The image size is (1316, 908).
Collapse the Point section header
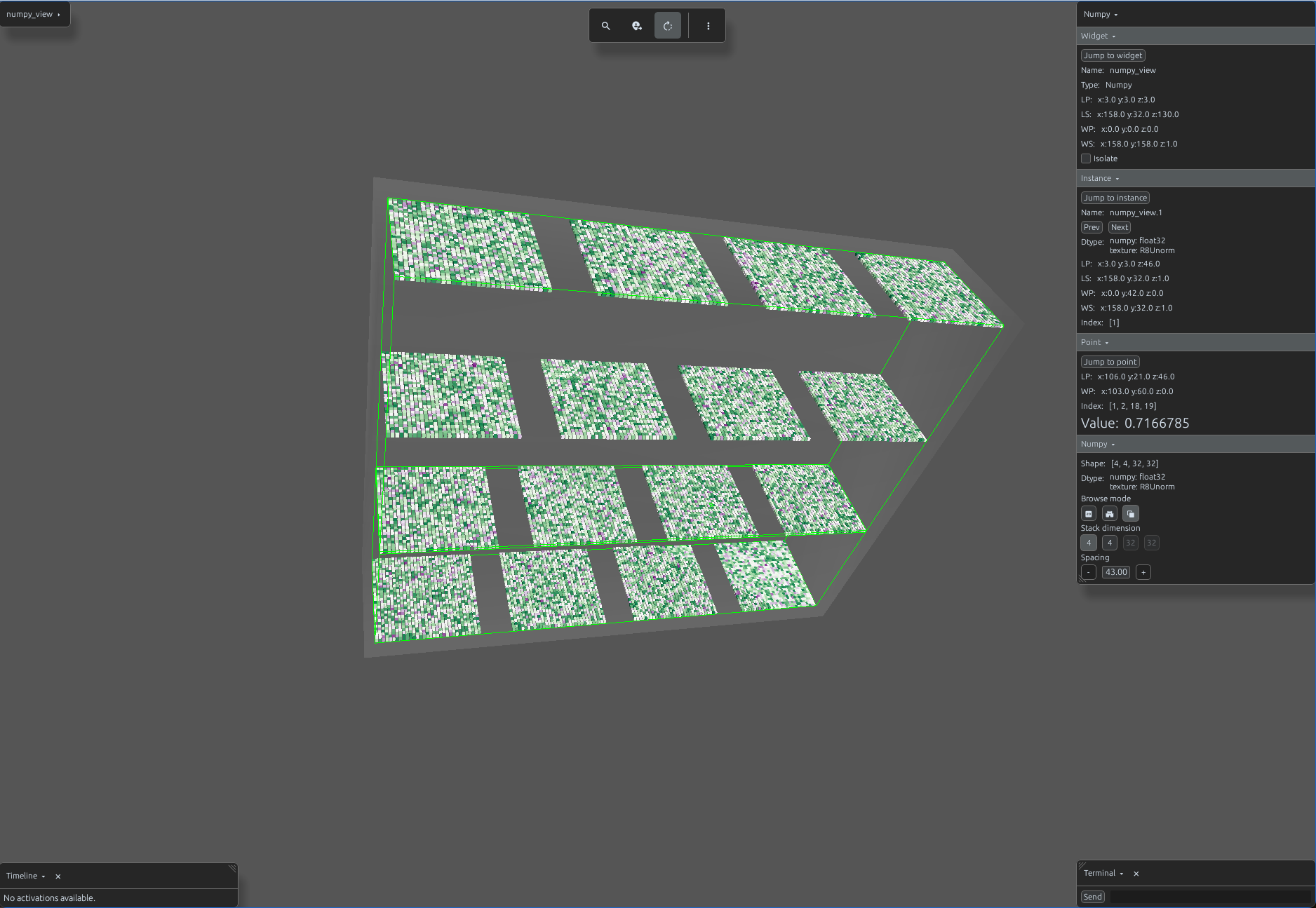coord(1094,342)
